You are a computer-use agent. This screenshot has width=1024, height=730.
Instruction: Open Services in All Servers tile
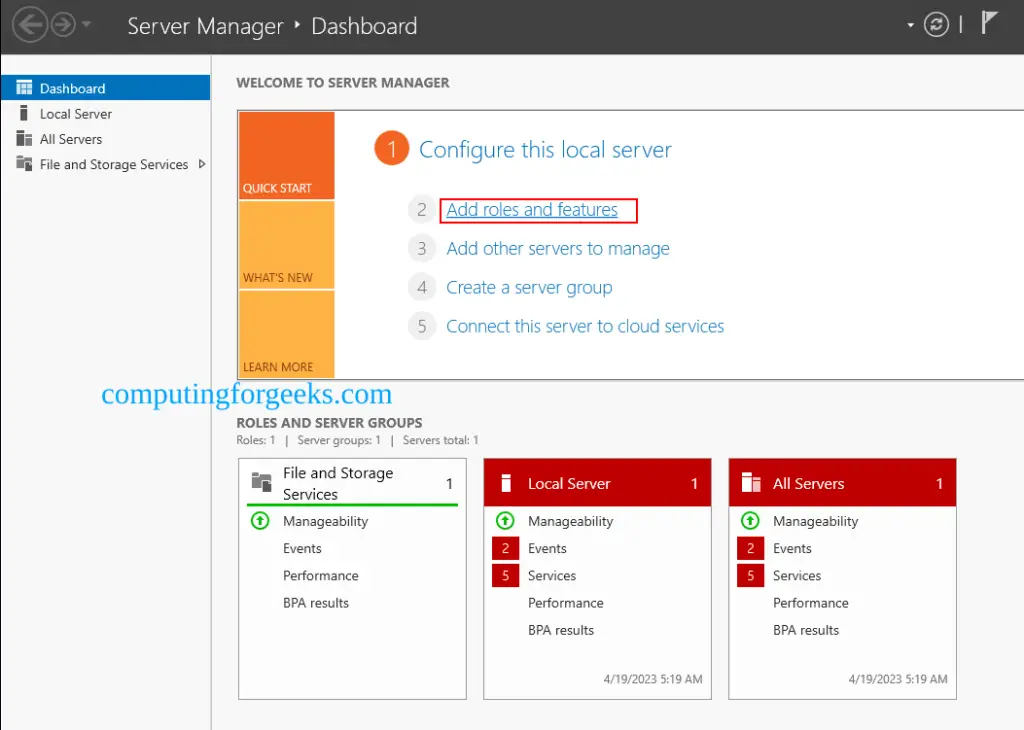[x=797, y=576]
